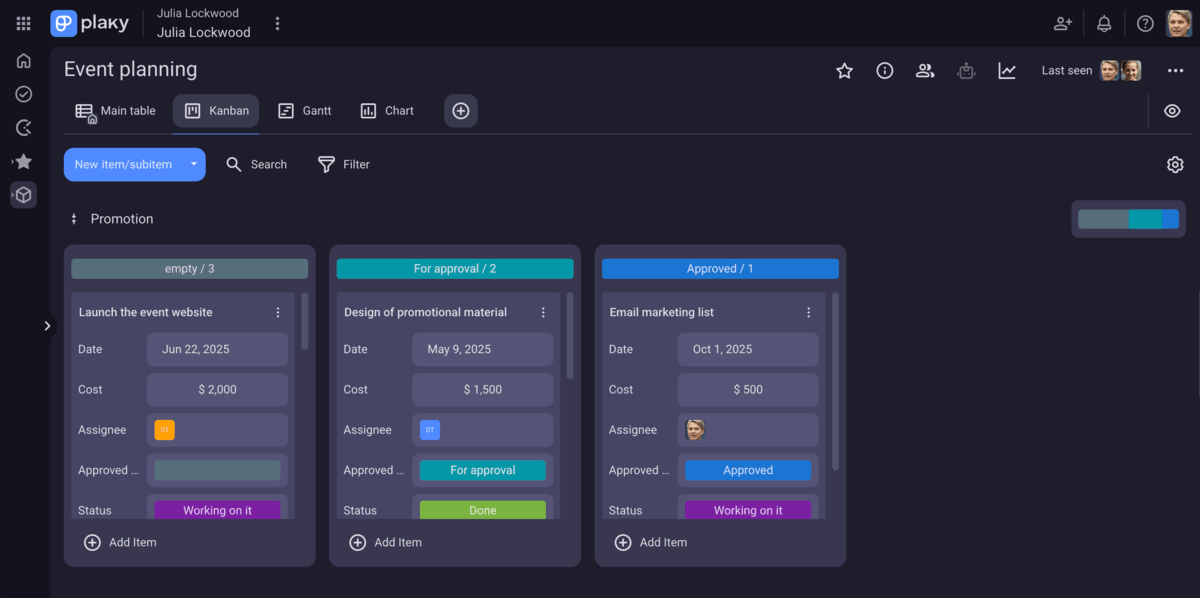Open the board info panel

tap(884, 70)
